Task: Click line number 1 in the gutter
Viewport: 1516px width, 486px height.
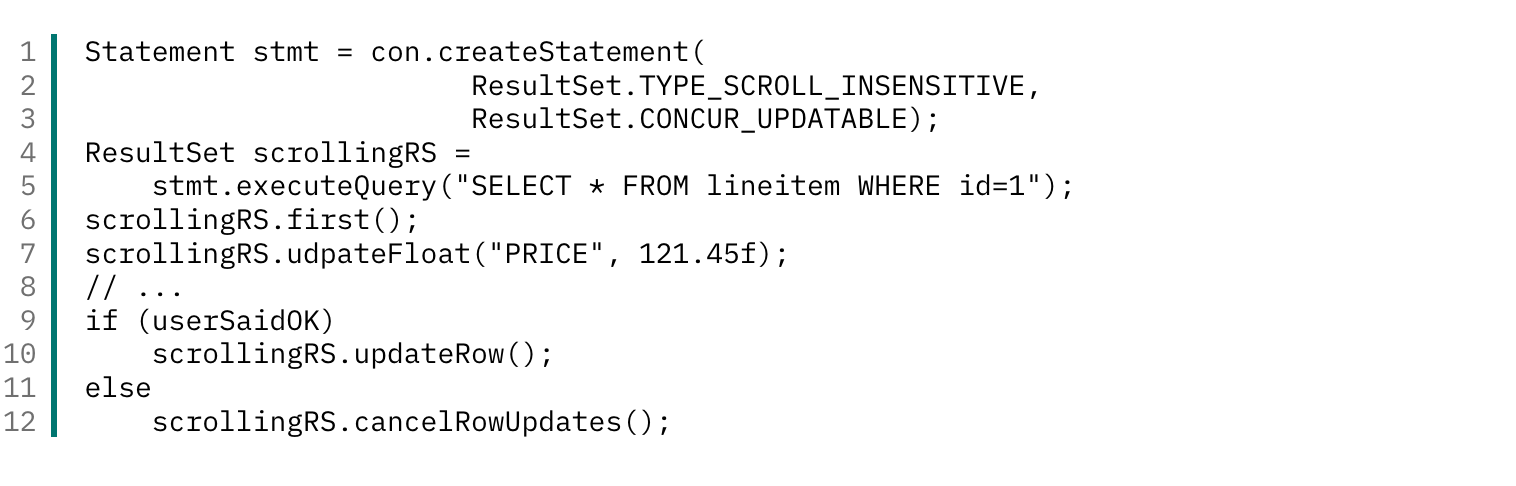Action: (27, 52)
